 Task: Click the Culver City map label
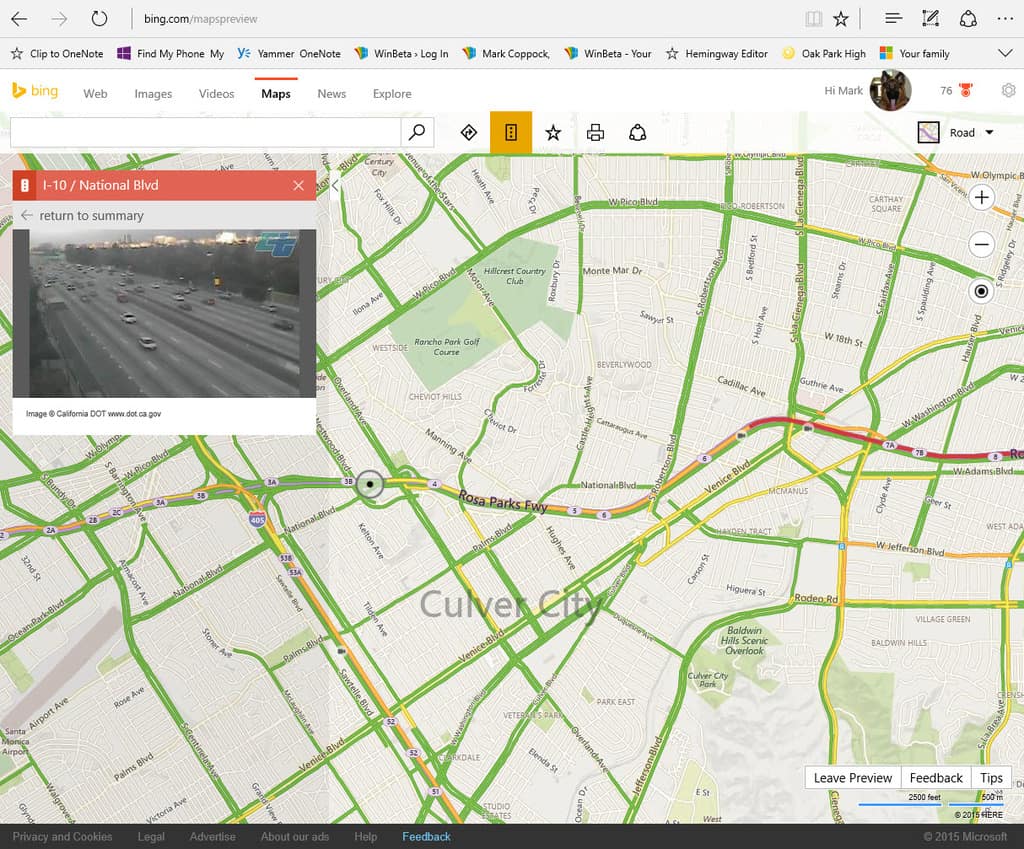click(511, 605)
